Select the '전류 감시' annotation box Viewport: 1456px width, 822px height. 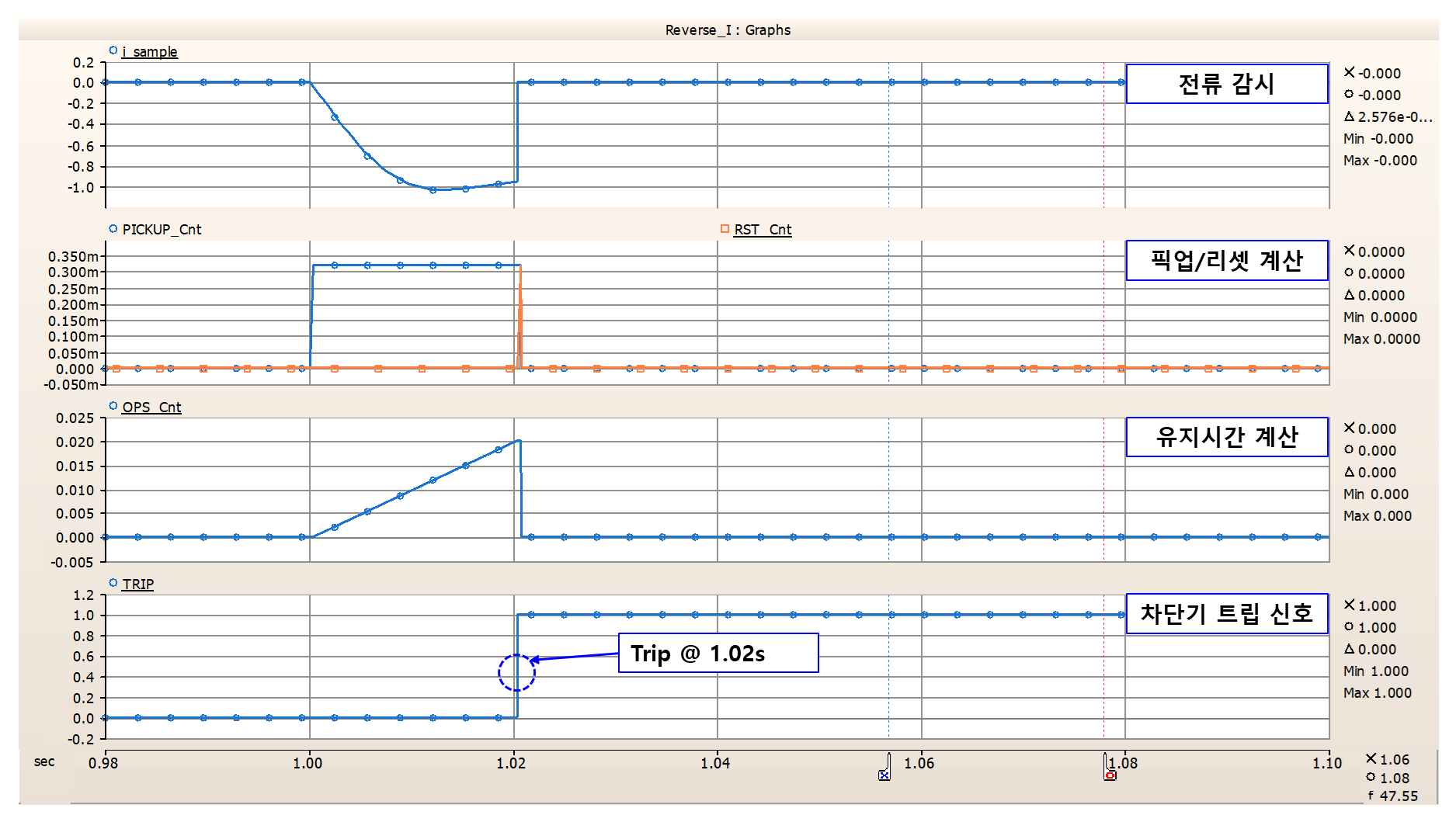pyautogui.click(x=1226, y=84)
